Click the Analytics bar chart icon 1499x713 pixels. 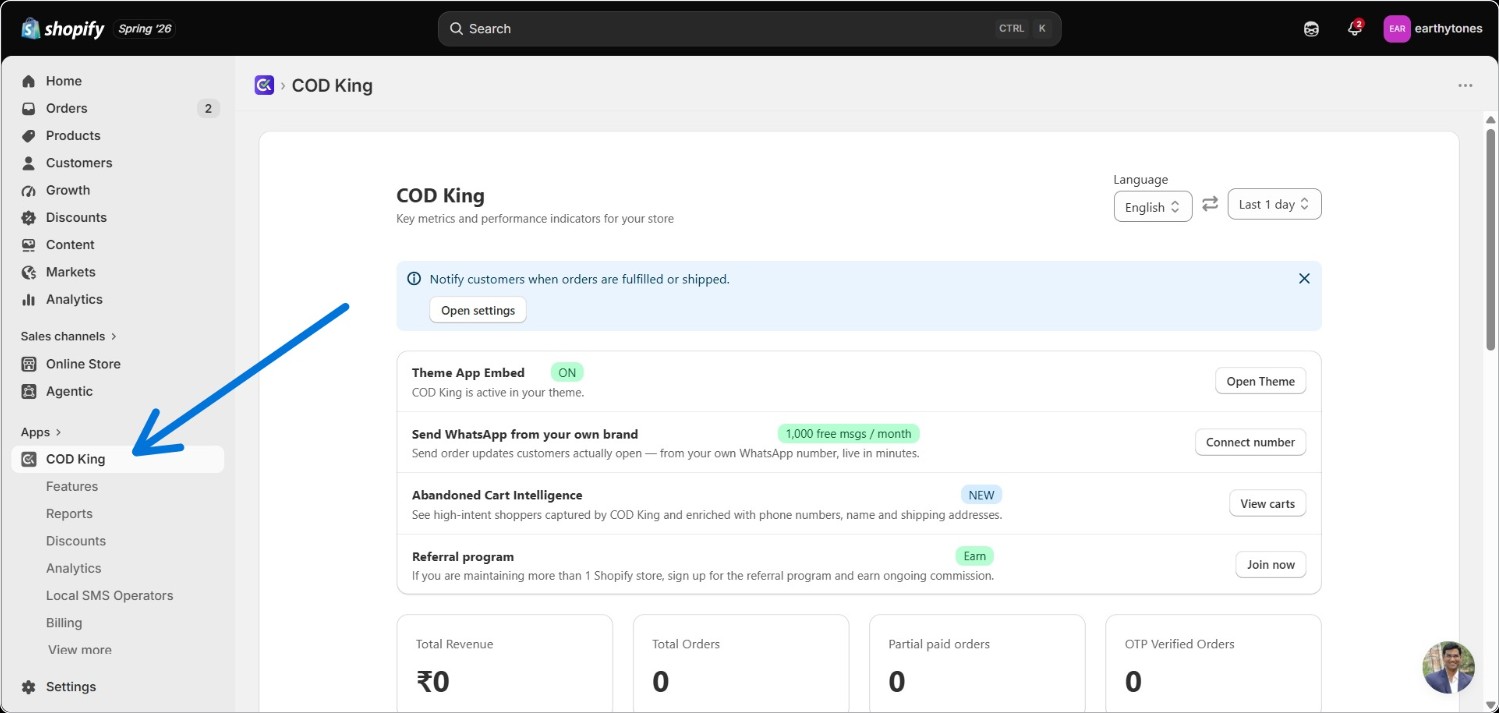[x=28, y=299]
